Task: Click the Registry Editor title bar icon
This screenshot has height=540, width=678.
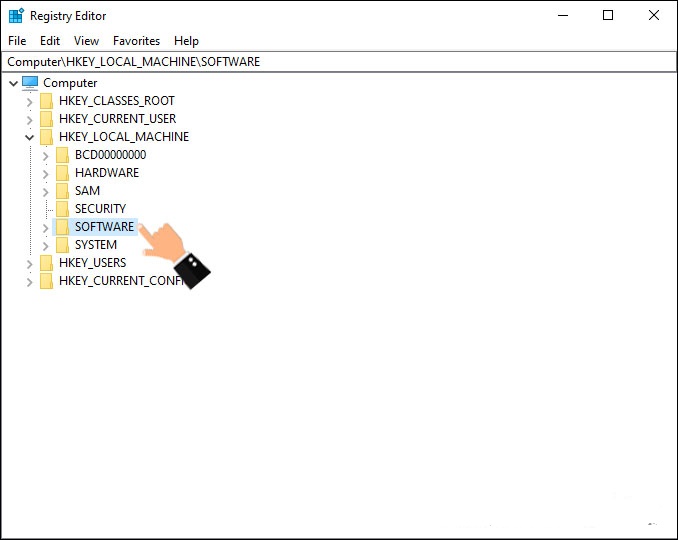Action: [x=16, y=16]
